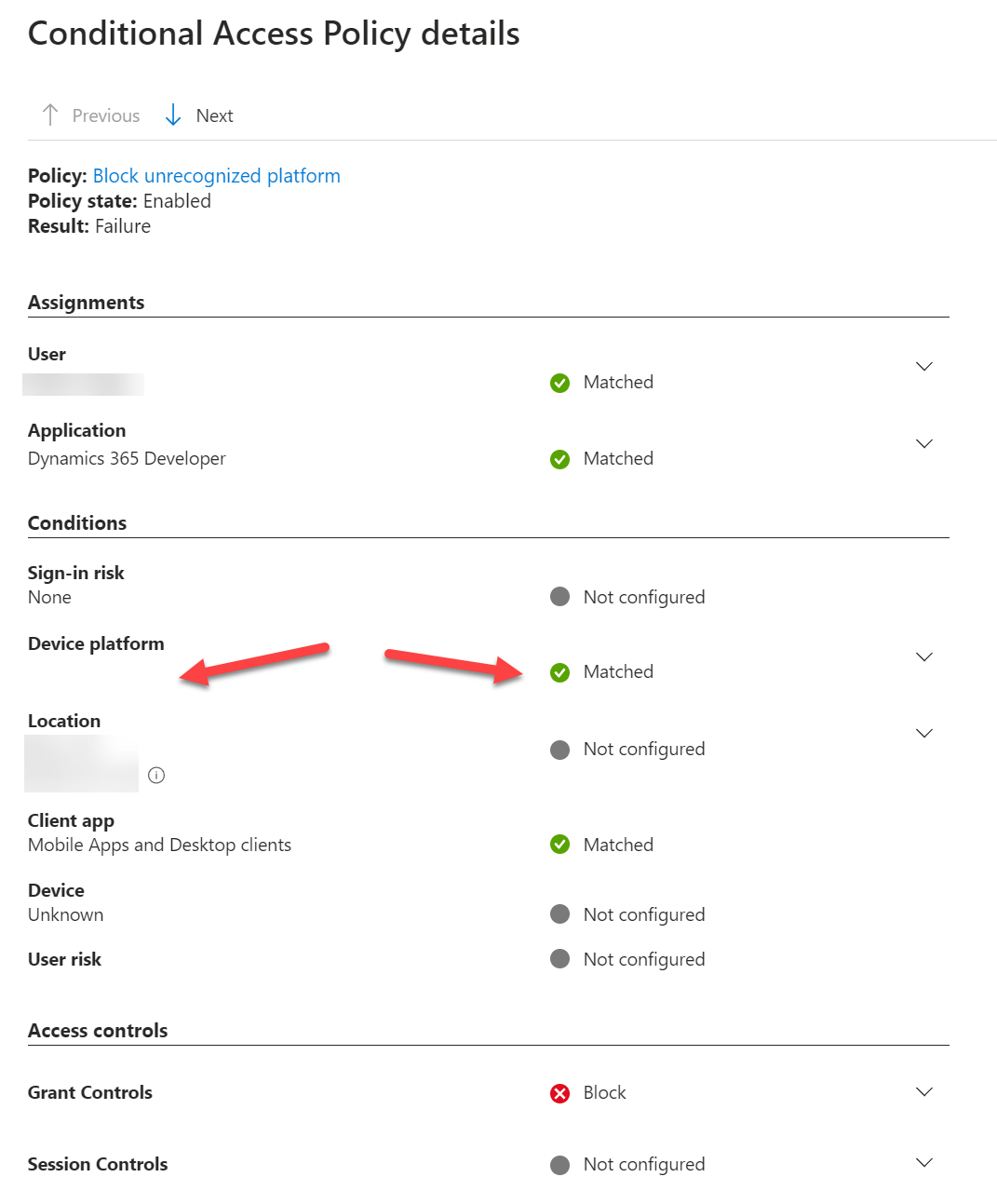Click the gray status icon beside Device Unknown
This screenshot has height=1204, width=997.
click(x=559, y=913)
